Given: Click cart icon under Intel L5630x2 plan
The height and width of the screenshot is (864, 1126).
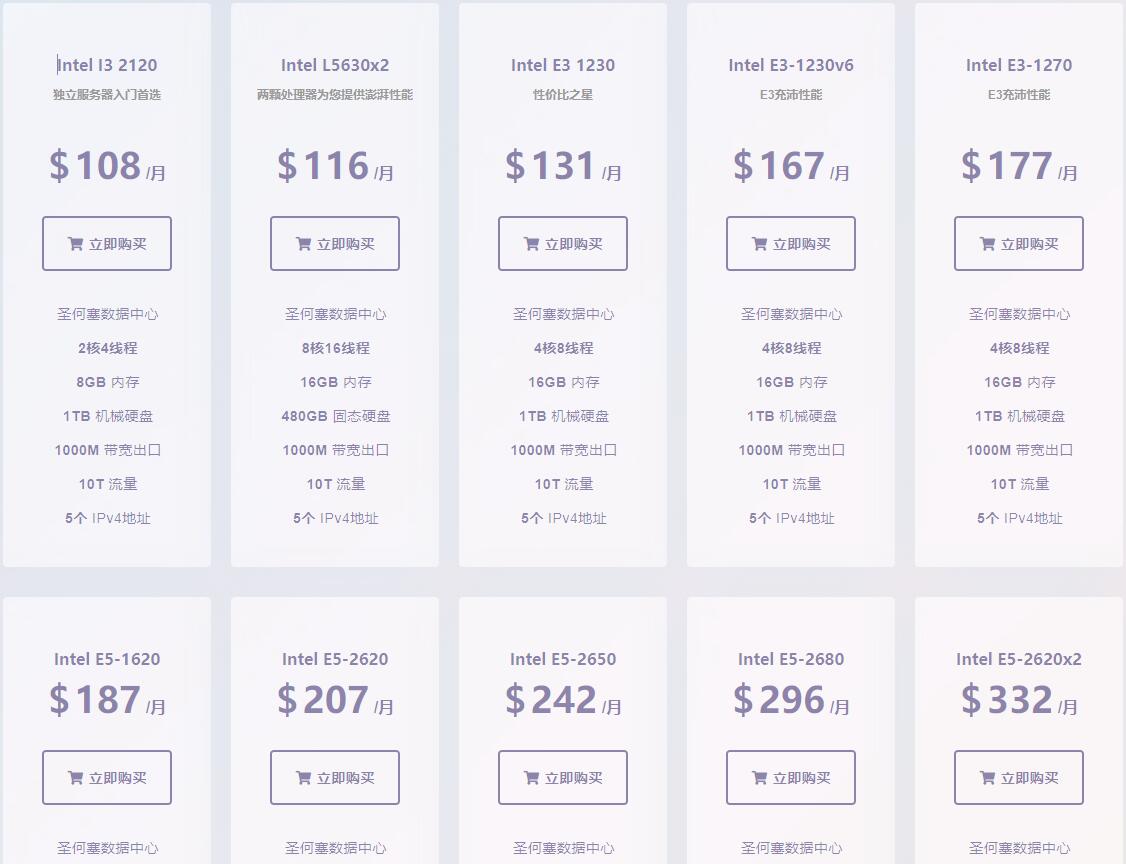Looking at the screenshot, I should click(303, 244).
